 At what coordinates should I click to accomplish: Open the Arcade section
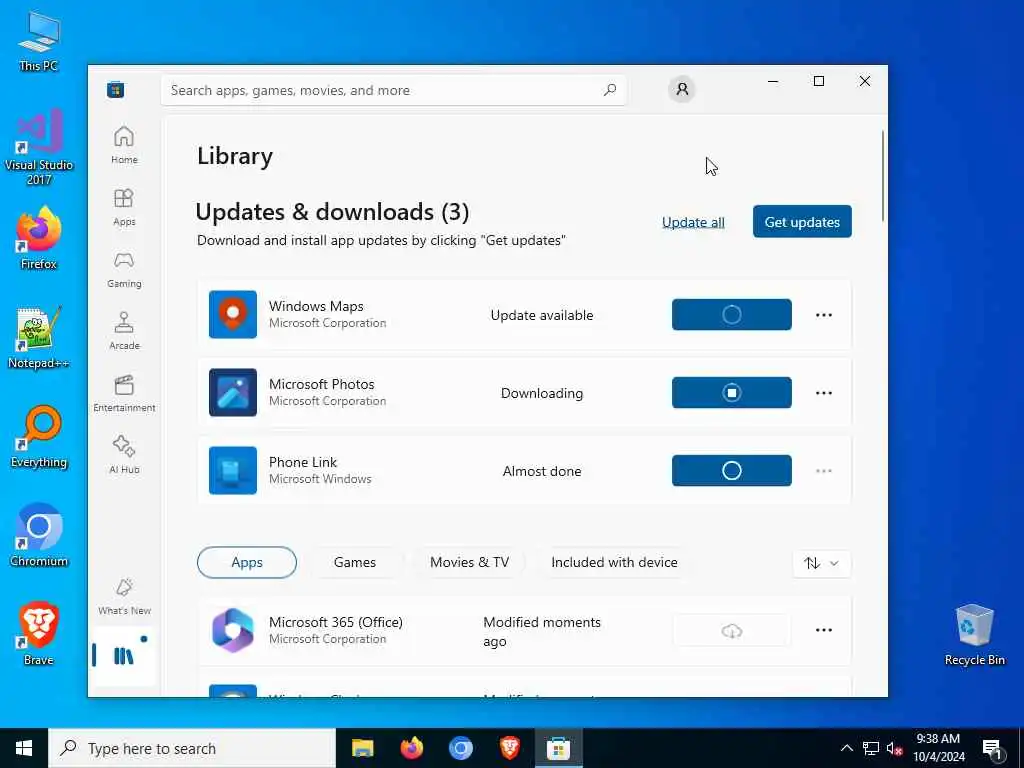124,331
